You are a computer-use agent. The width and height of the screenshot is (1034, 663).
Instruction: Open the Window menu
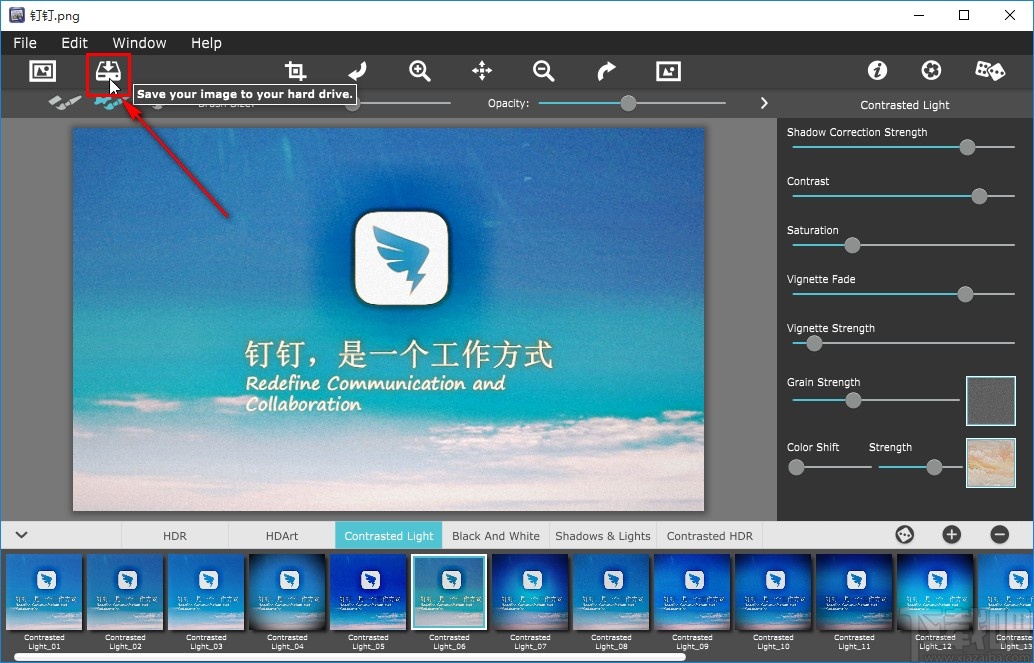pyautogui.click(x=139, y=43)
